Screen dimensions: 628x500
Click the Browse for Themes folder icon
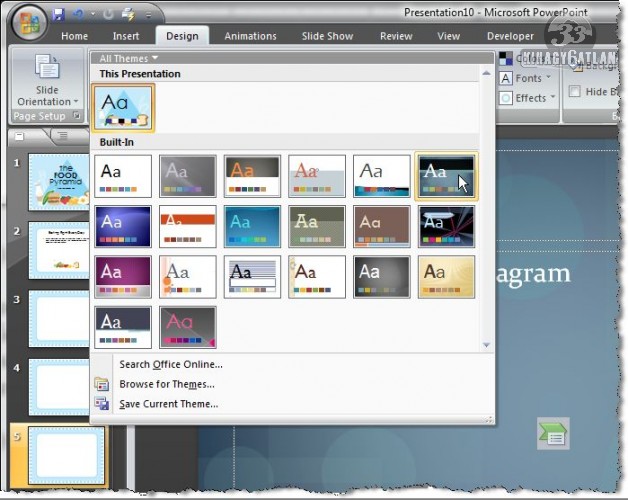pyautogui.click(x=102, y=384)
